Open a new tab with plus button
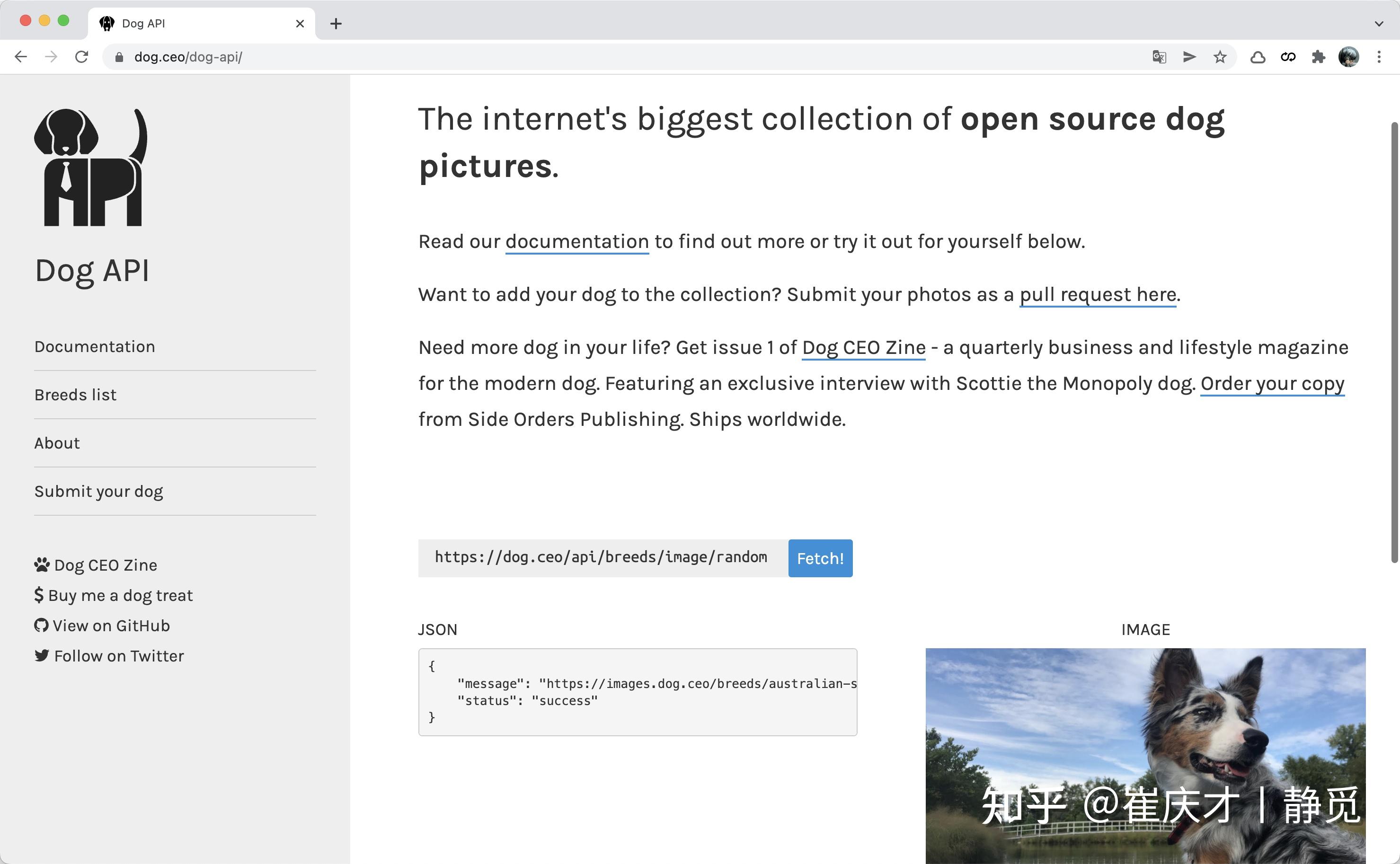Image resolution: width=1400 pixels, height=864 pixels. coord(336,24)
